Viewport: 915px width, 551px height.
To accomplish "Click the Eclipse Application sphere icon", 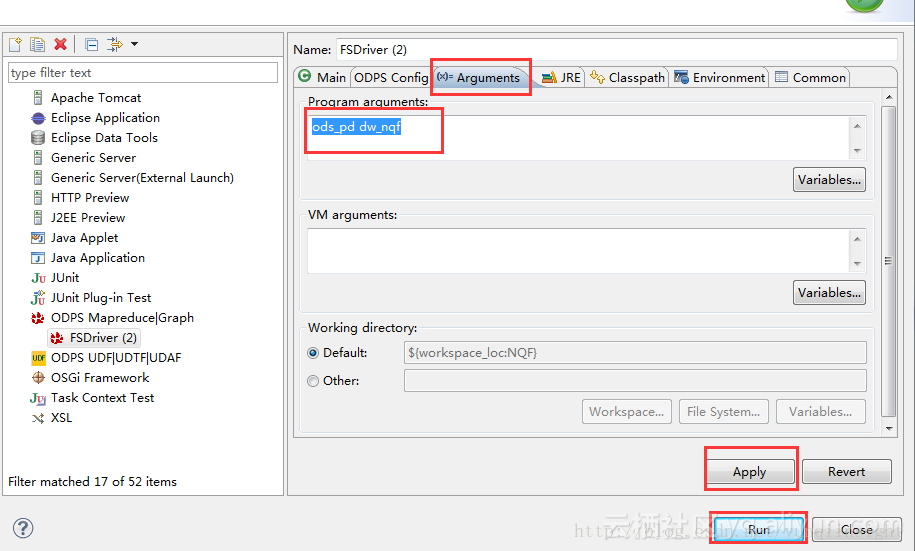I will tap(38, 118).
